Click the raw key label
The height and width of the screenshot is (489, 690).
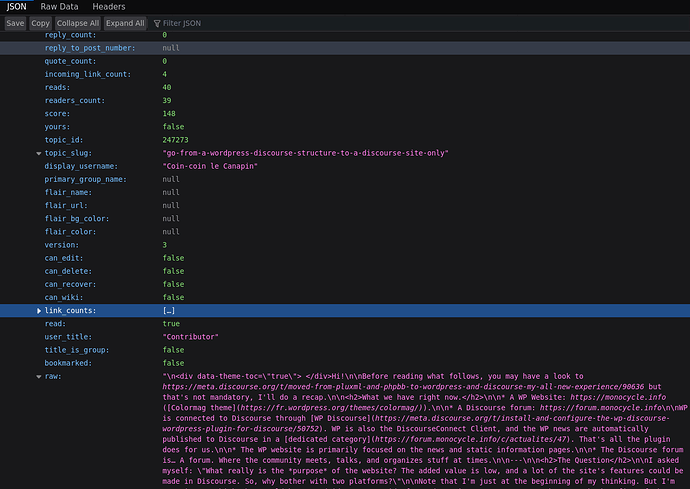pyautogui.click(x=53, y=376)
